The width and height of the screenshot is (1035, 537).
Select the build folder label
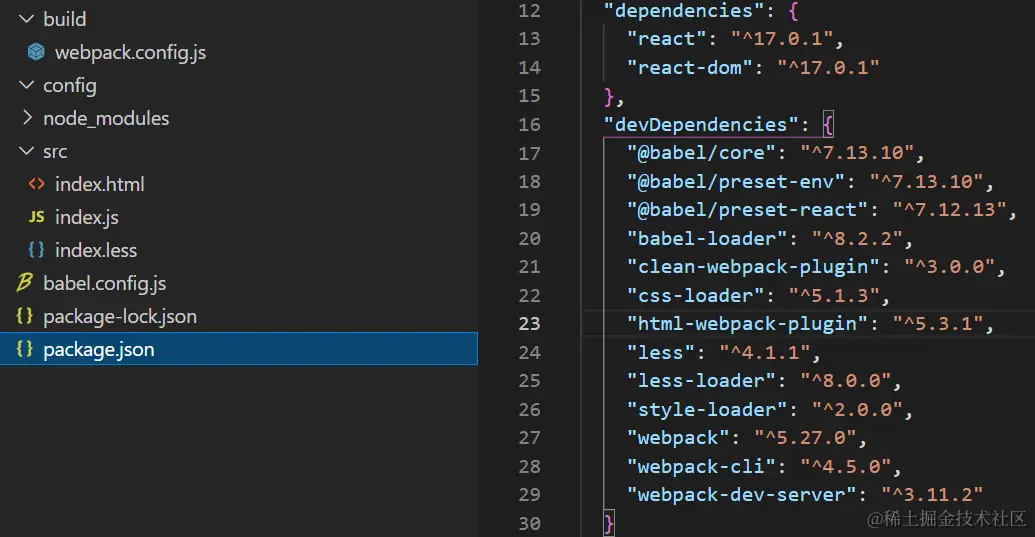[x=65, y=19]
